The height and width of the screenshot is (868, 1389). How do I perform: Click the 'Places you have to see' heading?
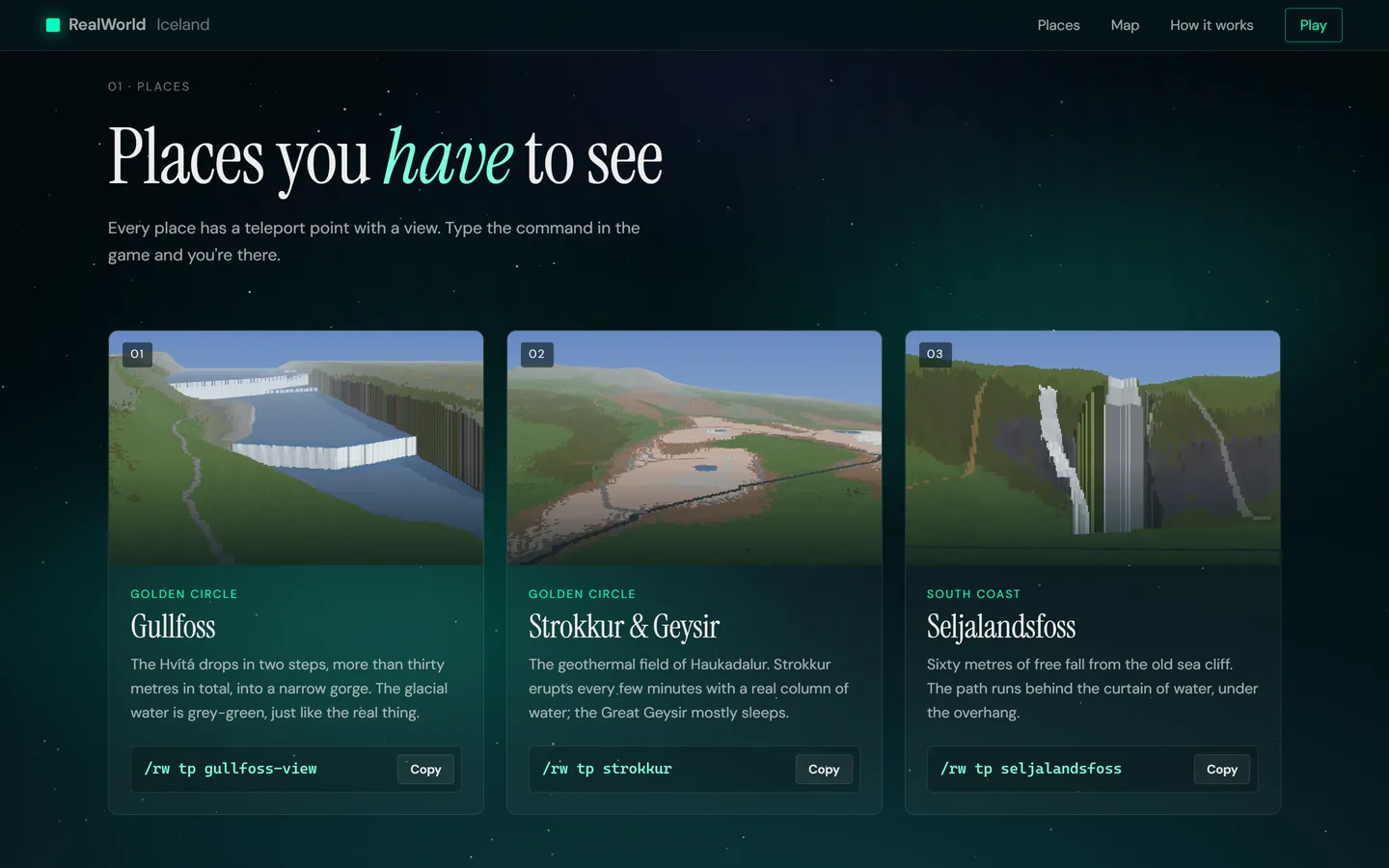click(x=386, y=157)
